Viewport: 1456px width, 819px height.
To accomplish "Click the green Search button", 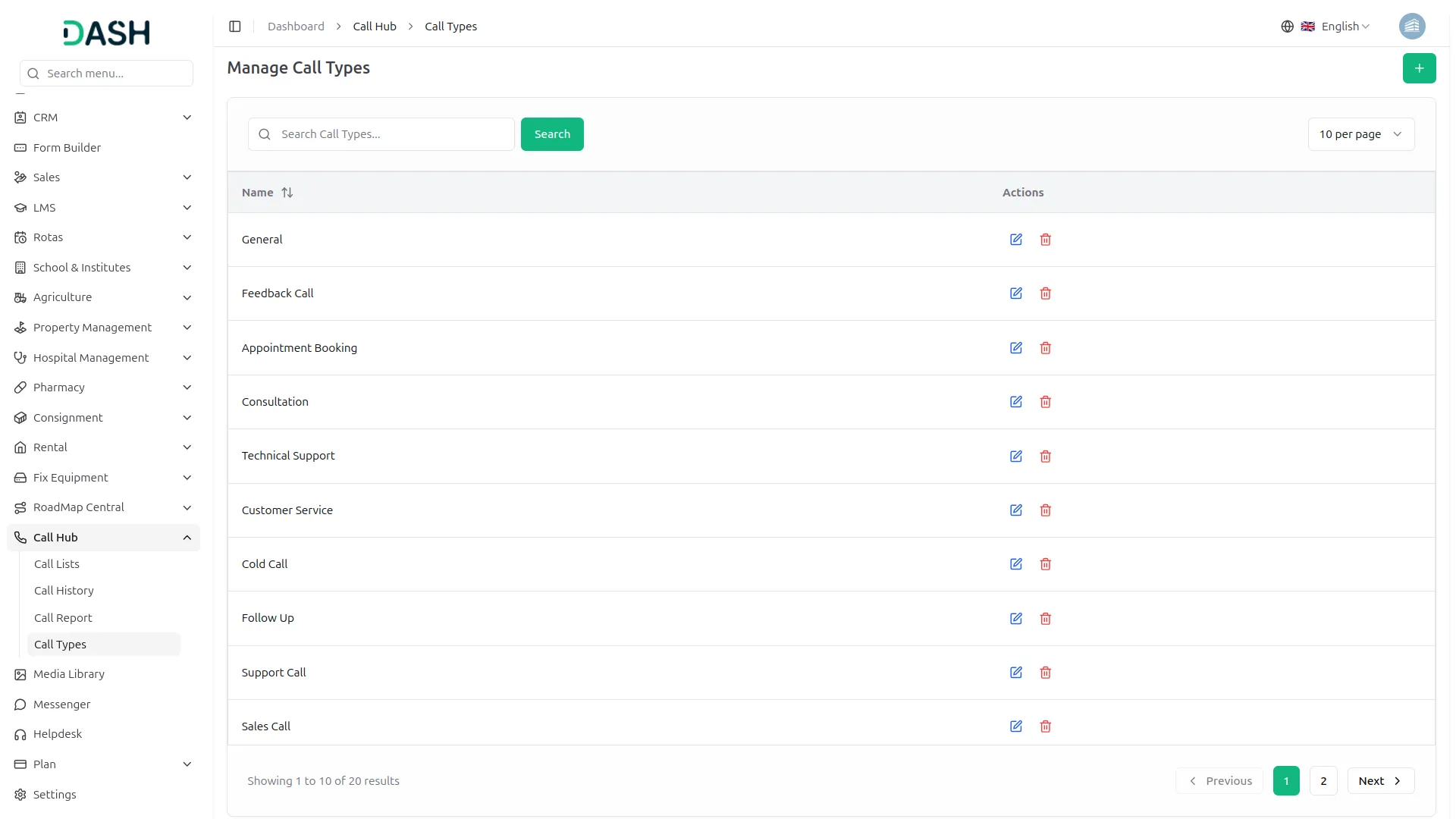I will click(x=552, y=134).
